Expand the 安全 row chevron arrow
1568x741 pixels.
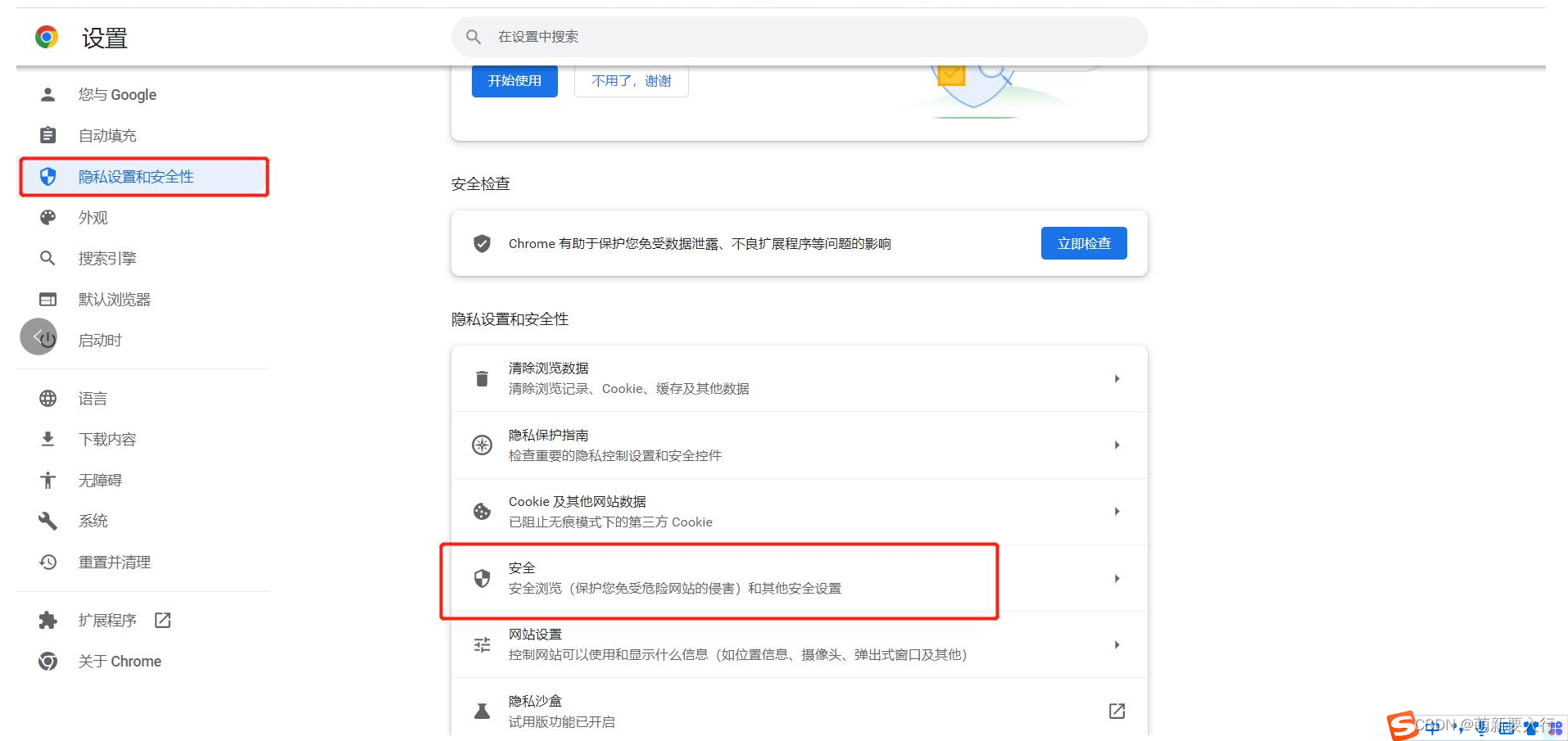click(1117, 578)
